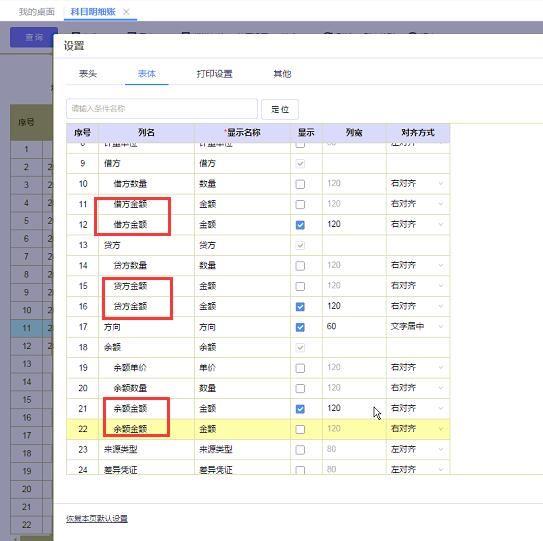Switch to the 我的桌面 tab
The image size is (543, 541).
pyautogui.click(x=36, y=12)
